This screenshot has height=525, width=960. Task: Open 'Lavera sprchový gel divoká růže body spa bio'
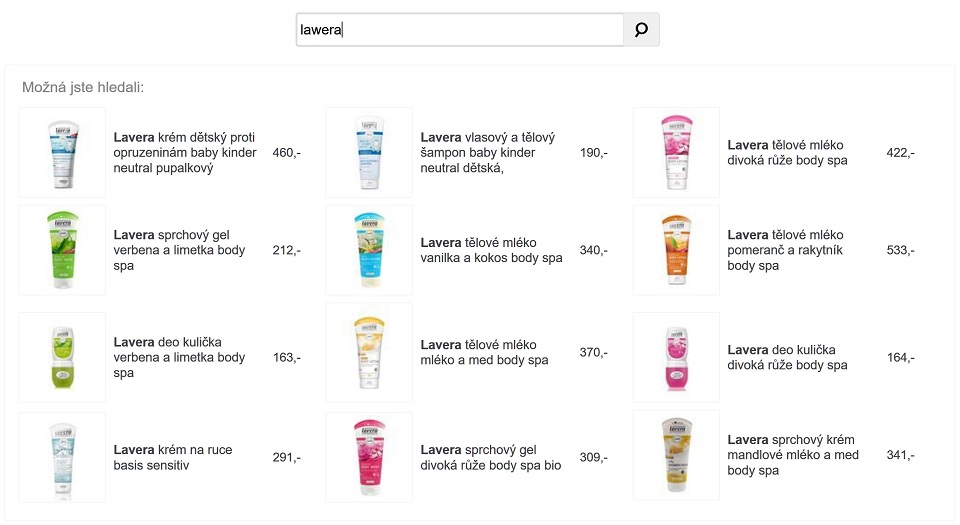tap(490, 457)
